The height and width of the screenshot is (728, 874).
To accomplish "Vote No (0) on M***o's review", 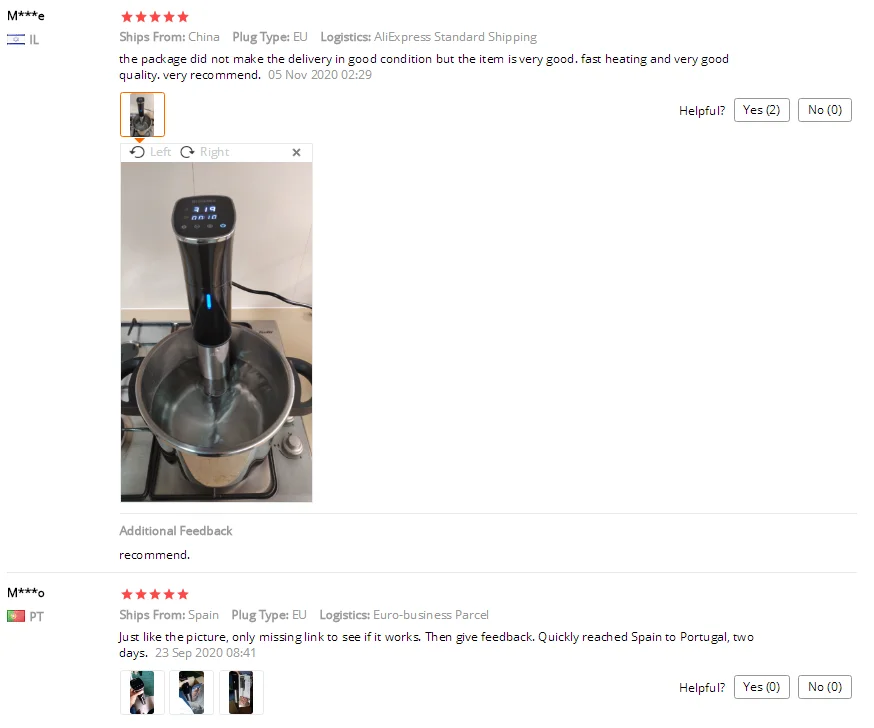I will (x=824, y=687).
